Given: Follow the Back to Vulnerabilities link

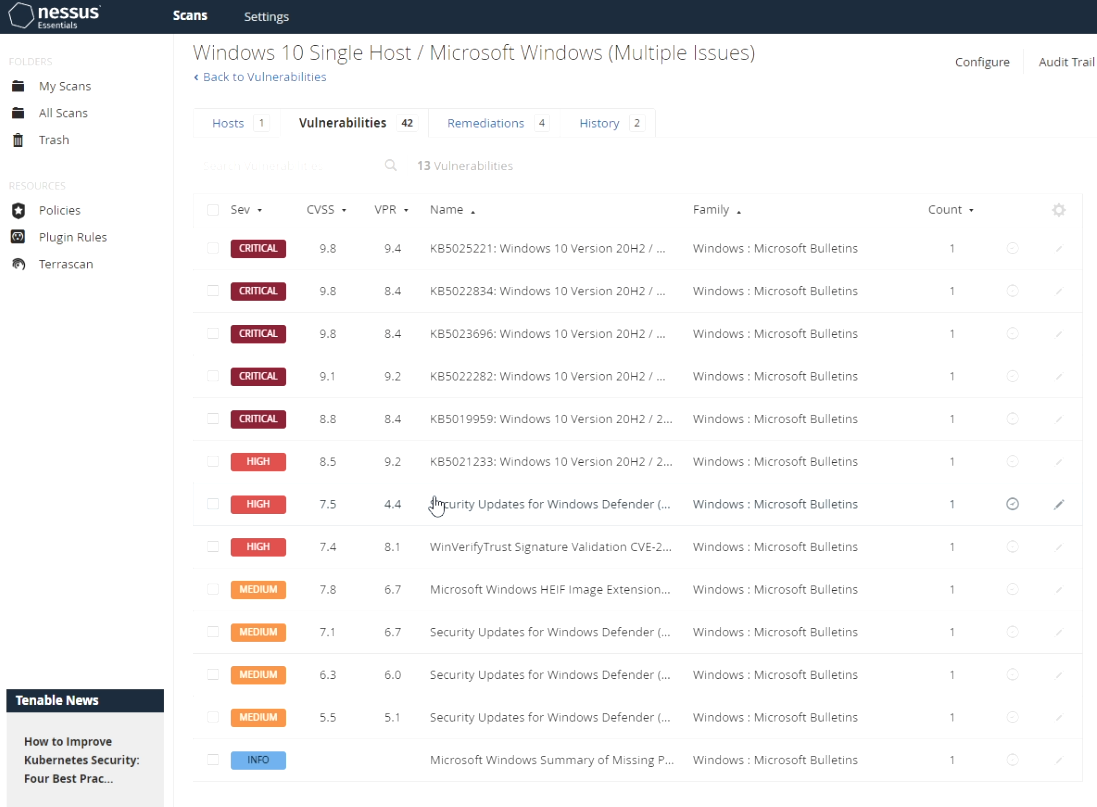Looking at the screenshot, I should tap(260, 77).
